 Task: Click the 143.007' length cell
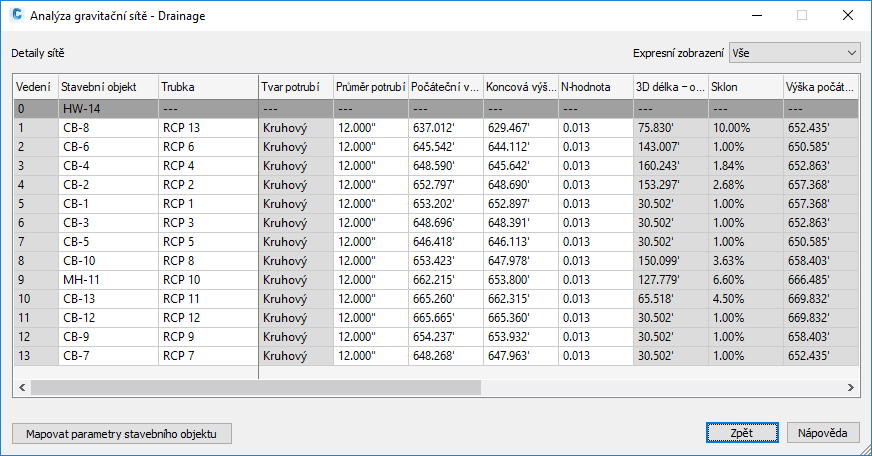[671, 147]
